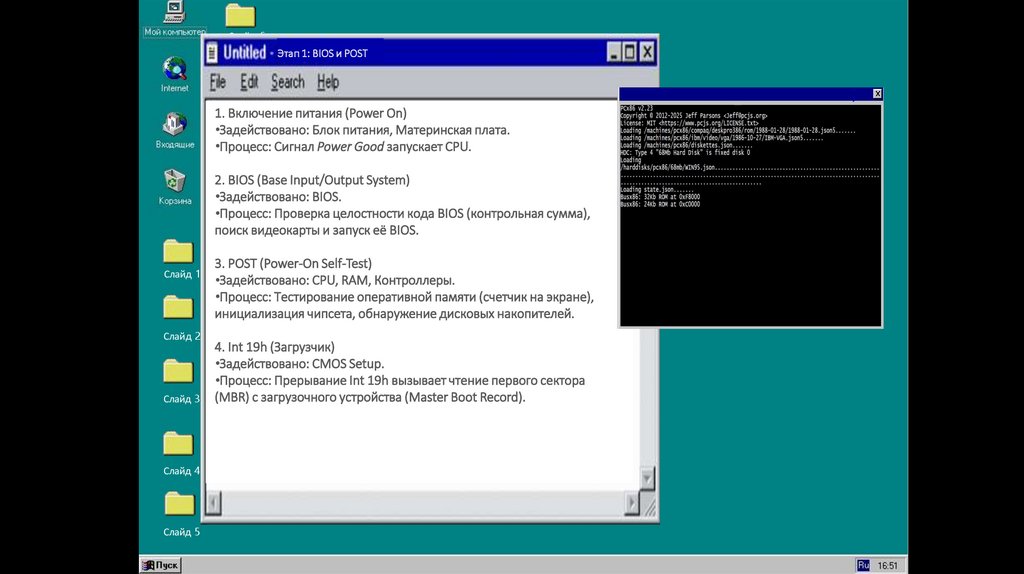Click the line 'Задействовано: BIOS.'

(278, 197)
